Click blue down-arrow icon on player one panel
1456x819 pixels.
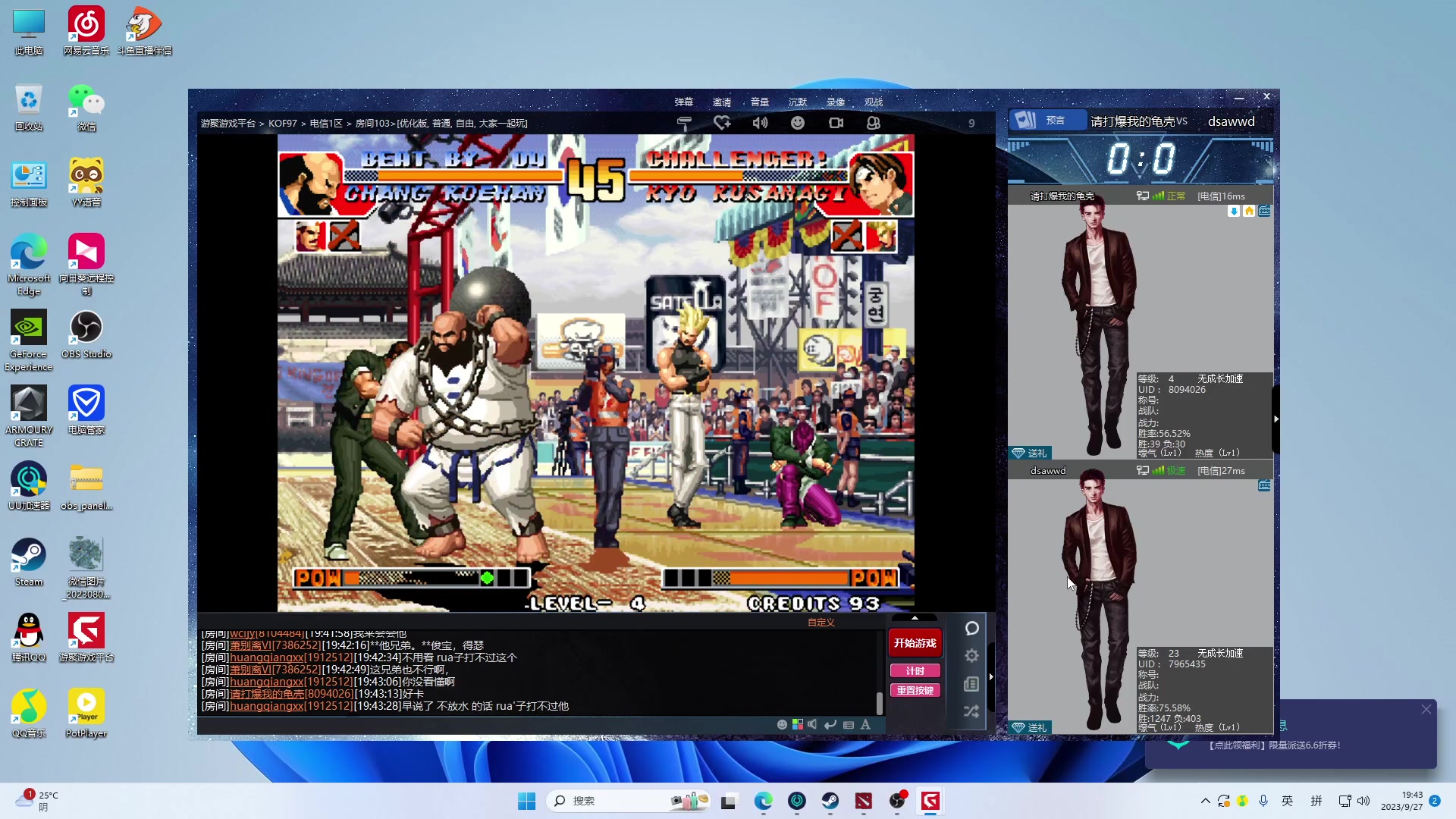(1234, 212)
